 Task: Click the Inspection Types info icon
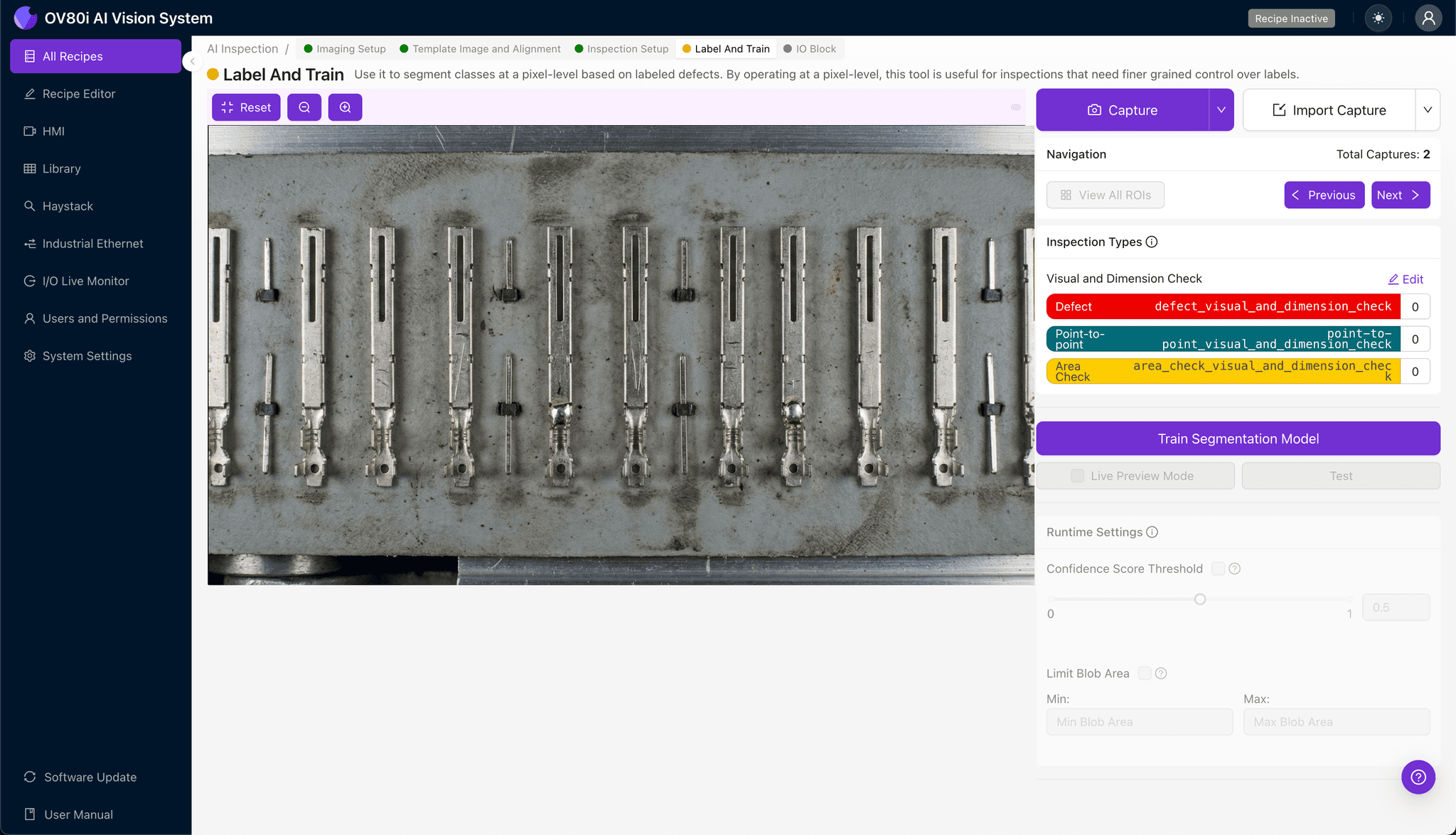click(x=1152, y=242)
